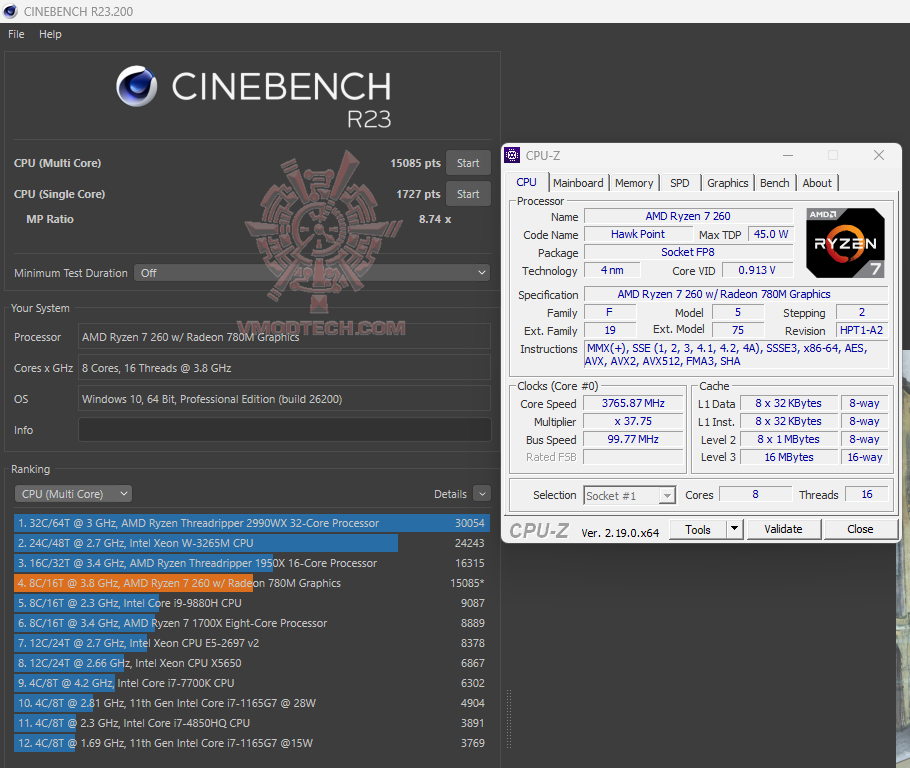Image resolution: width=910 pixels, height=768 pixels.
Task: Select the Threadripper 2990WX ranking row
Action: tap(252, 523)
